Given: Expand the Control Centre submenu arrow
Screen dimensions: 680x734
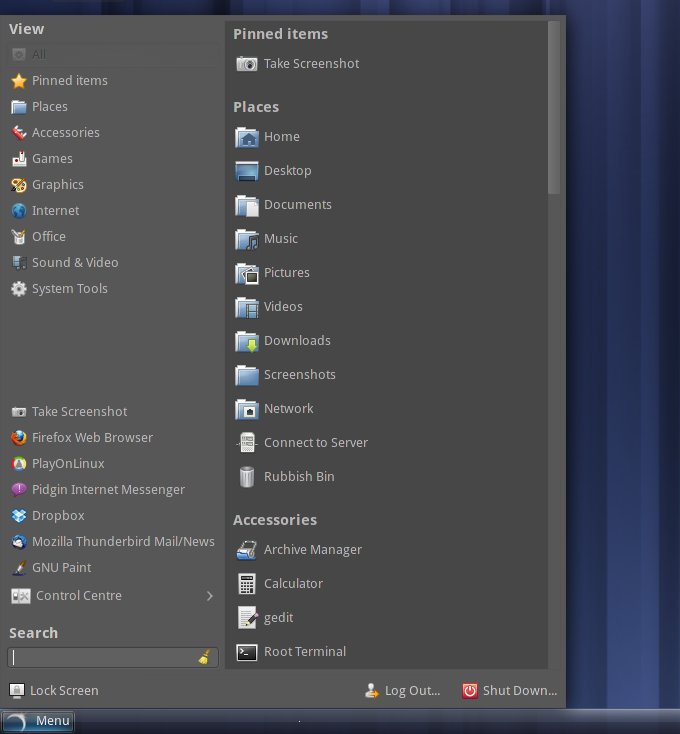Looking at the screenshot, I should tap(210, 596).
